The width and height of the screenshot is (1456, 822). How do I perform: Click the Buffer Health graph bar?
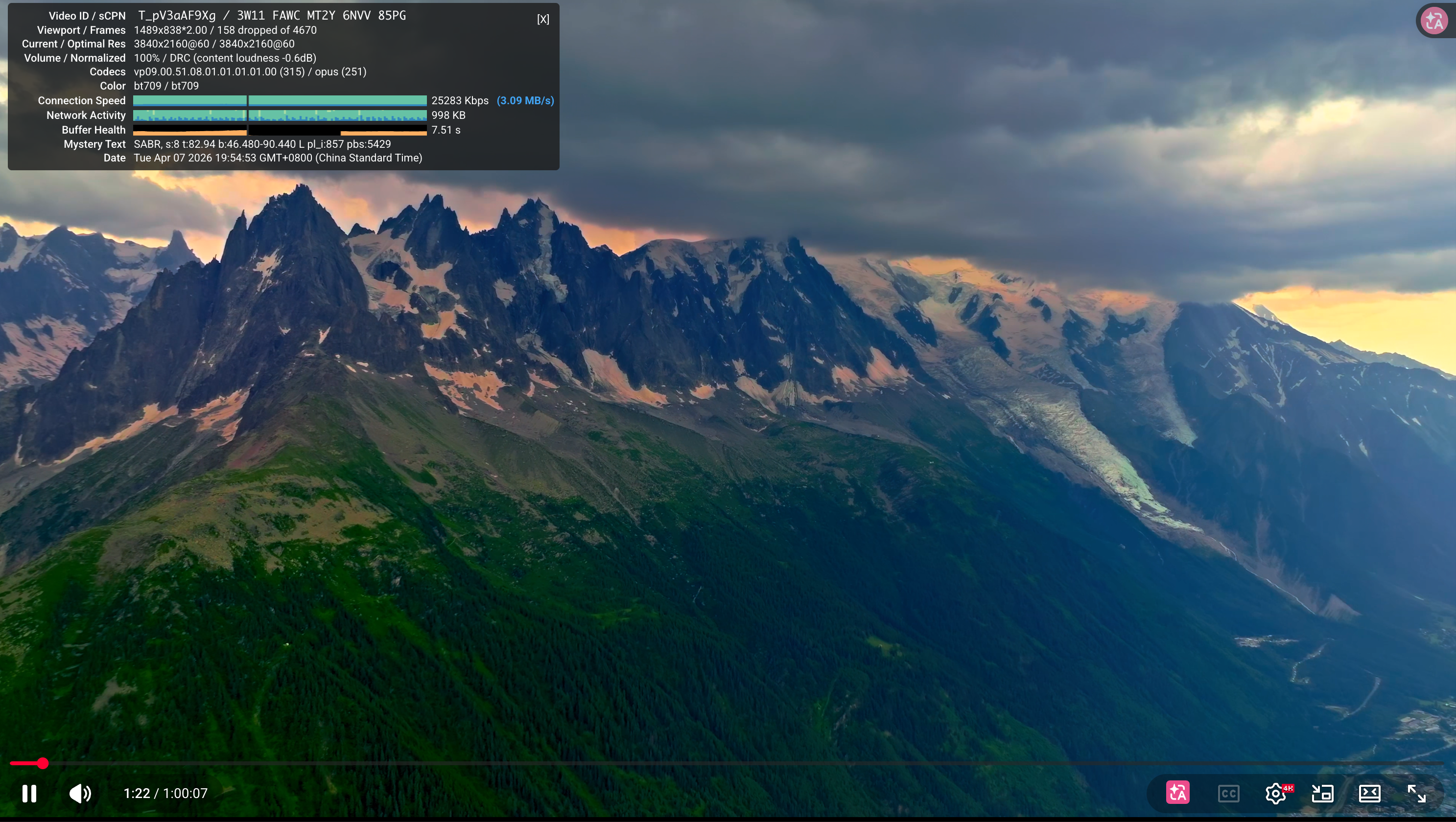[280, 130]
